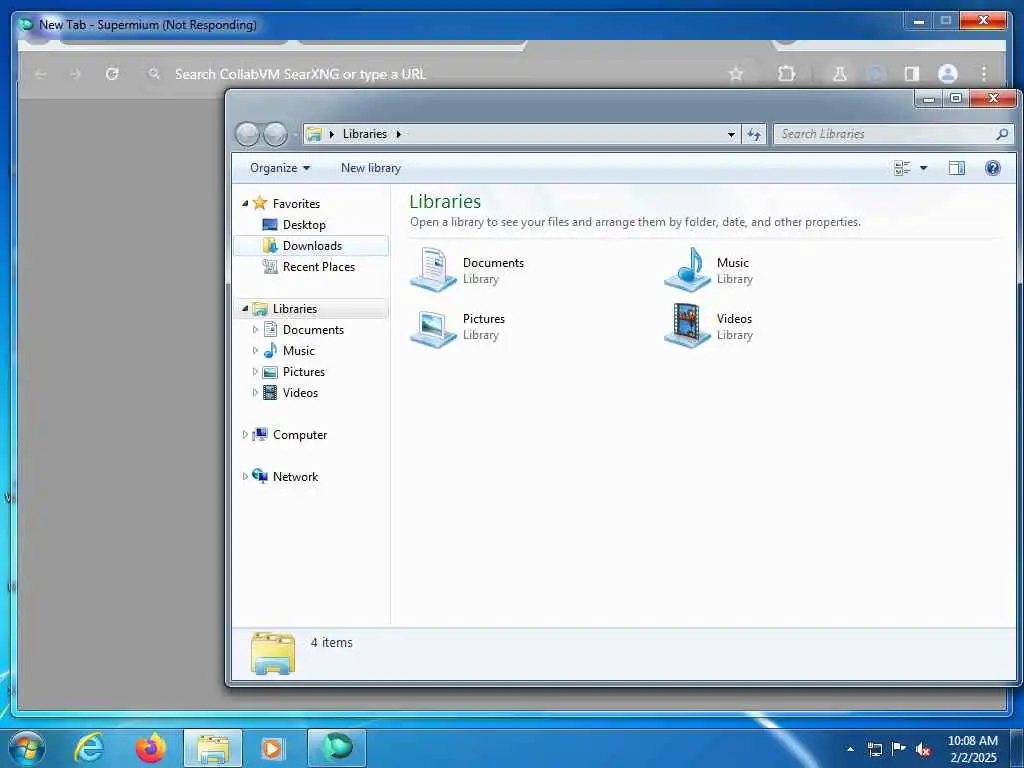
Task: Click the "4 items" status text
Action: [x=332, y=643]
